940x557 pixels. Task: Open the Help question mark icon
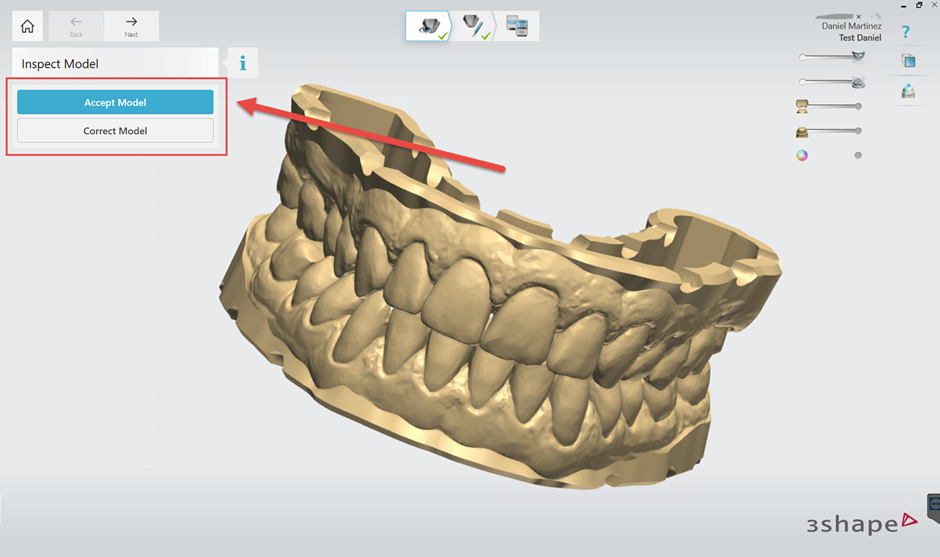tap(906, 32)
